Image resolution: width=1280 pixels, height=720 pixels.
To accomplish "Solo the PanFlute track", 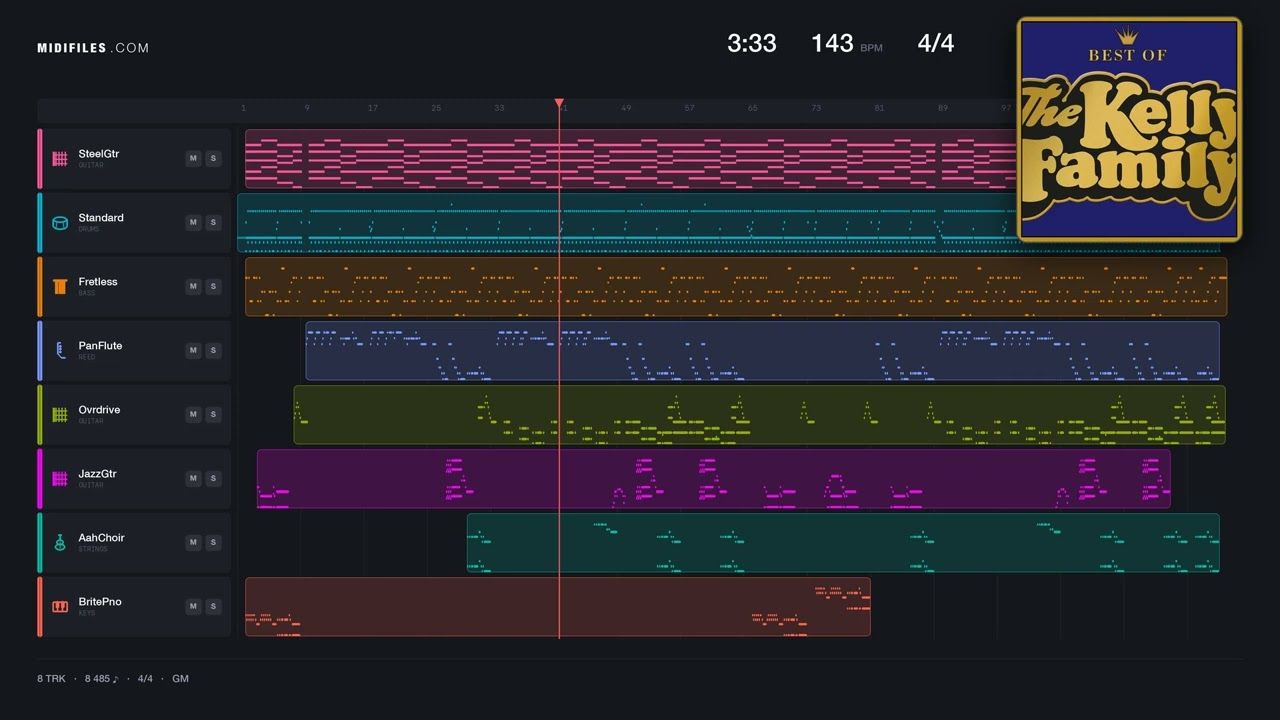I will click(x=213, y=350).
